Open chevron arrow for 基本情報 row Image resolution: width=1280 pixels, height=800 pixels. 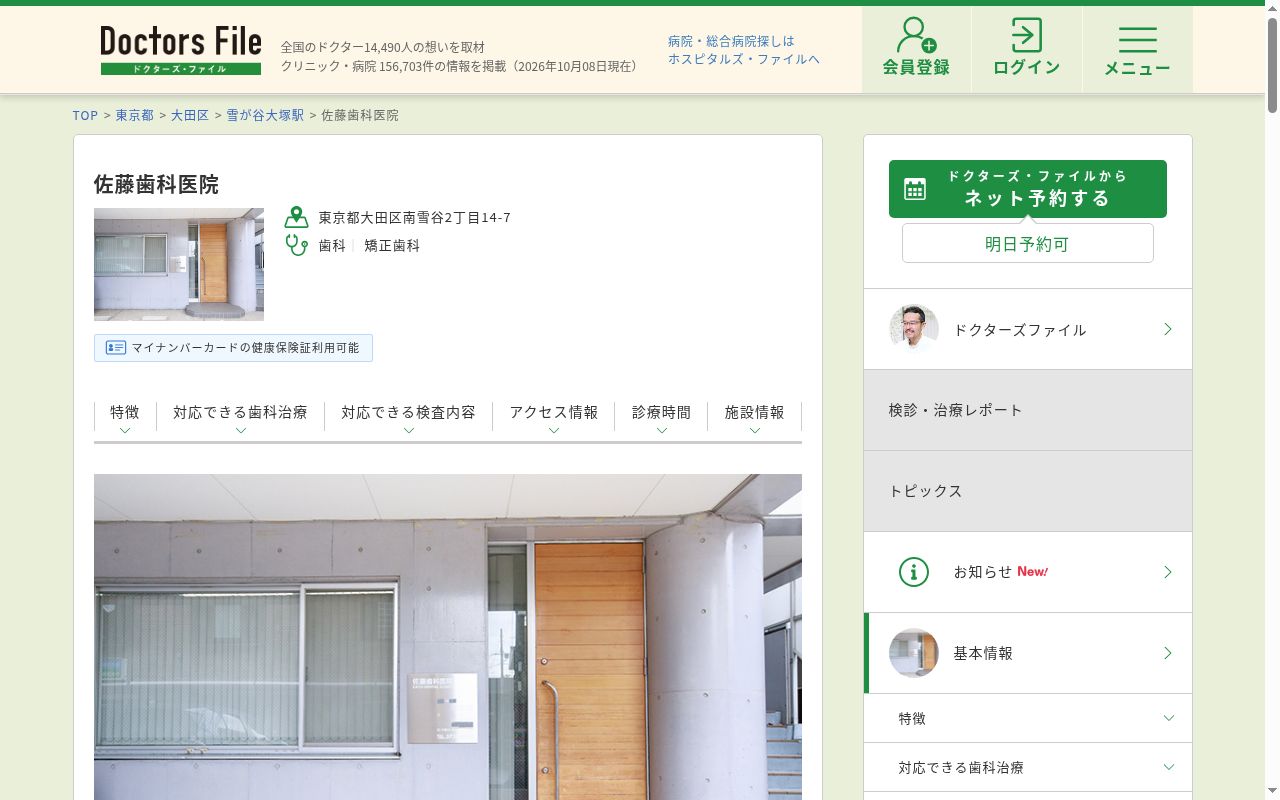click(x=1167, y=653)
